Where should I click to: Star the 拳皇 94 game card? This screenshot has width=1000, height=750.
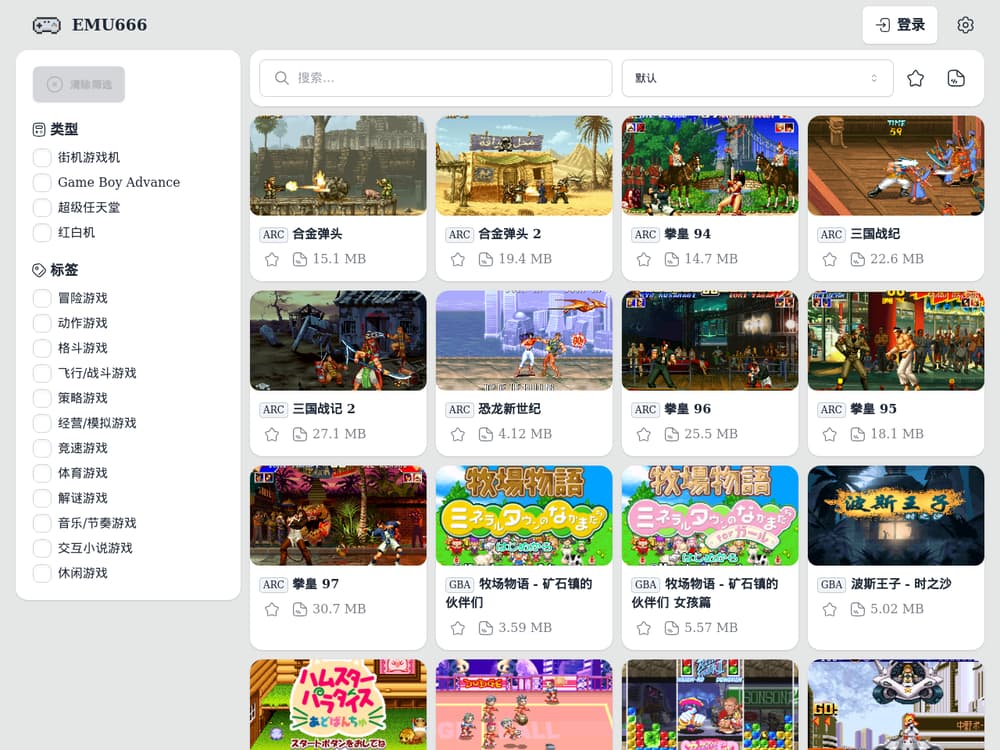click(x=644, y=259)
